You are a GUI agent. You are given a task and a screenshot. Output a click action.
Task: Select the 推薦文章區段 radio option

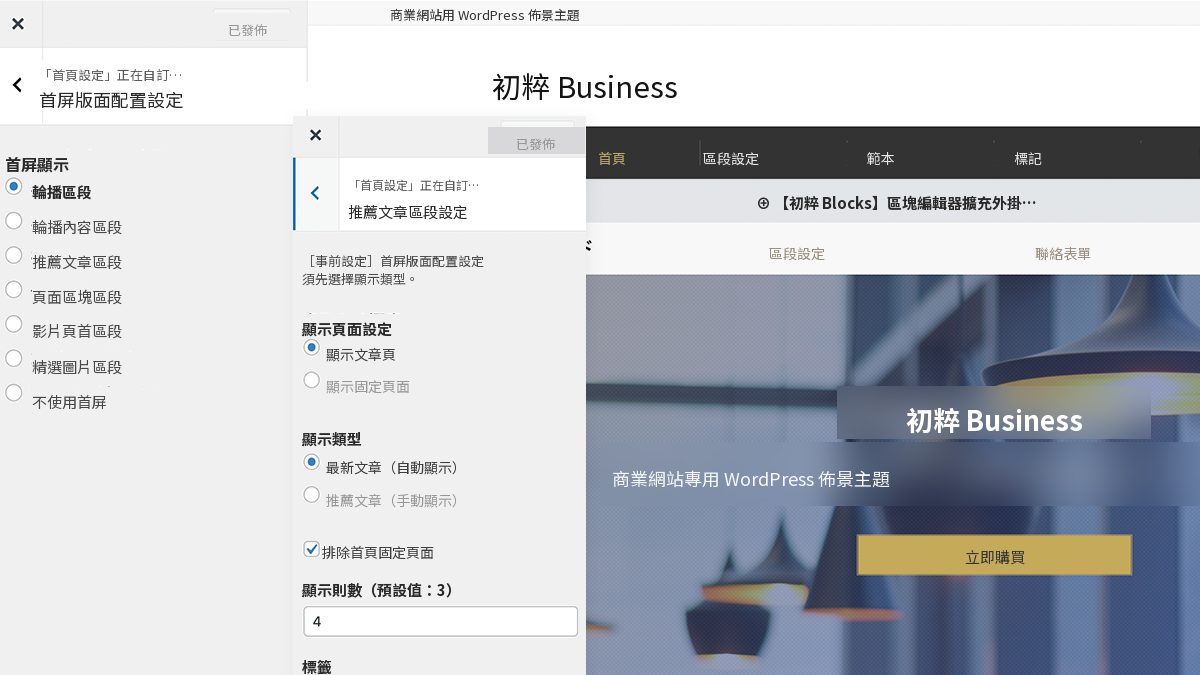14,255
